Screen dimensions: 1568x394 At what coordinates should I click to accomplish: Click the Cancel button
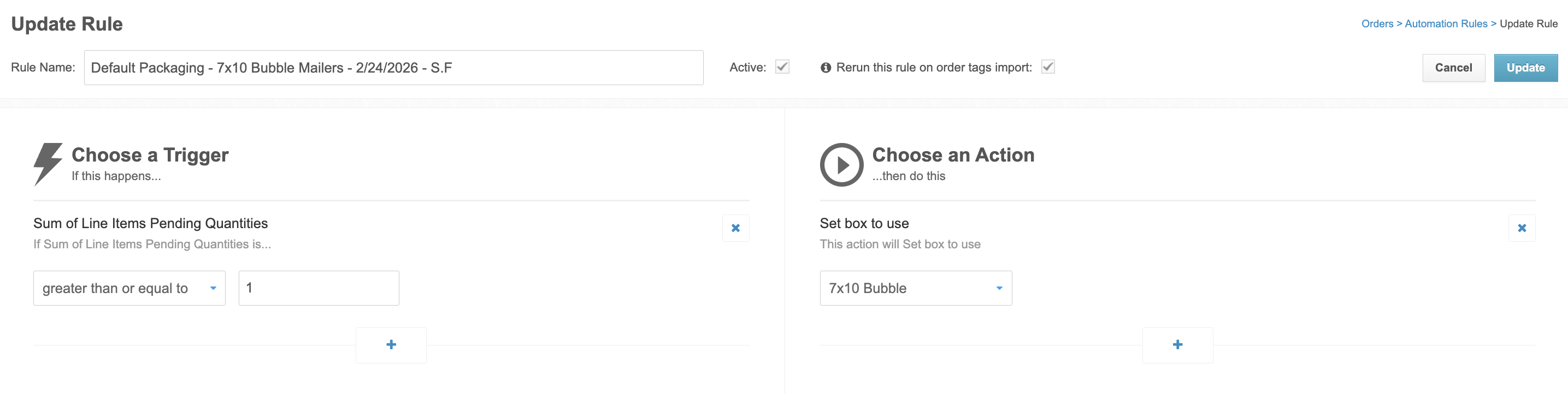click(x=1454, y=68)
